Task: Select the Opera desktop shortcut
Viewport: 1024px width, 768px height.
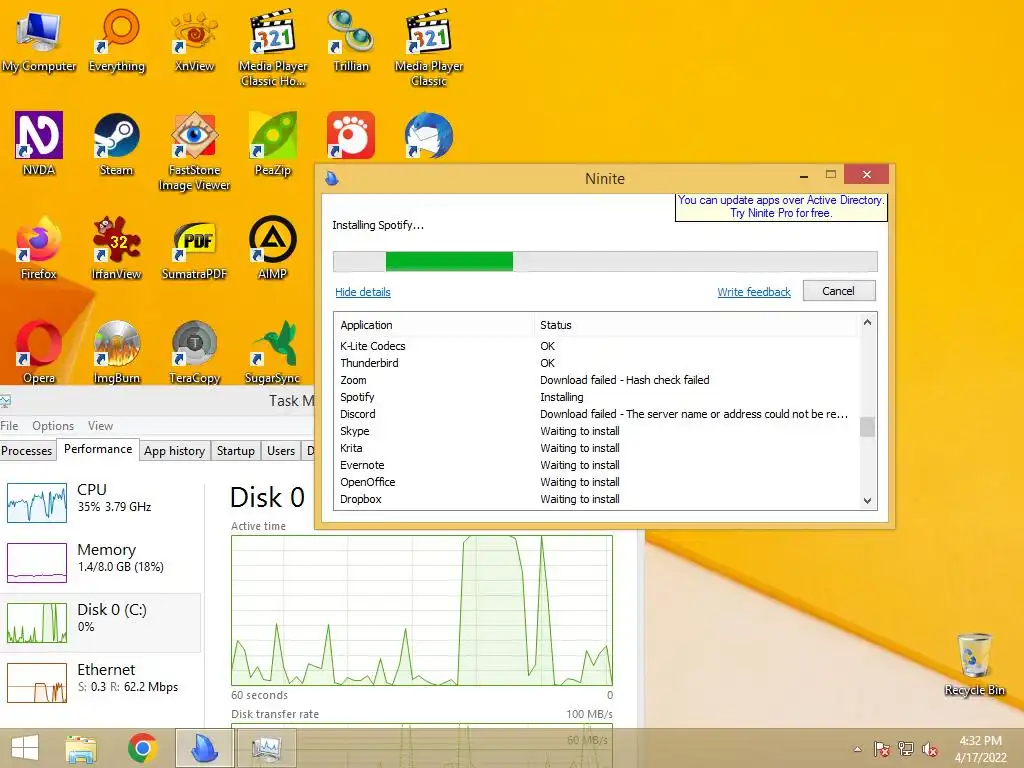Action: [x=39, y=352]
